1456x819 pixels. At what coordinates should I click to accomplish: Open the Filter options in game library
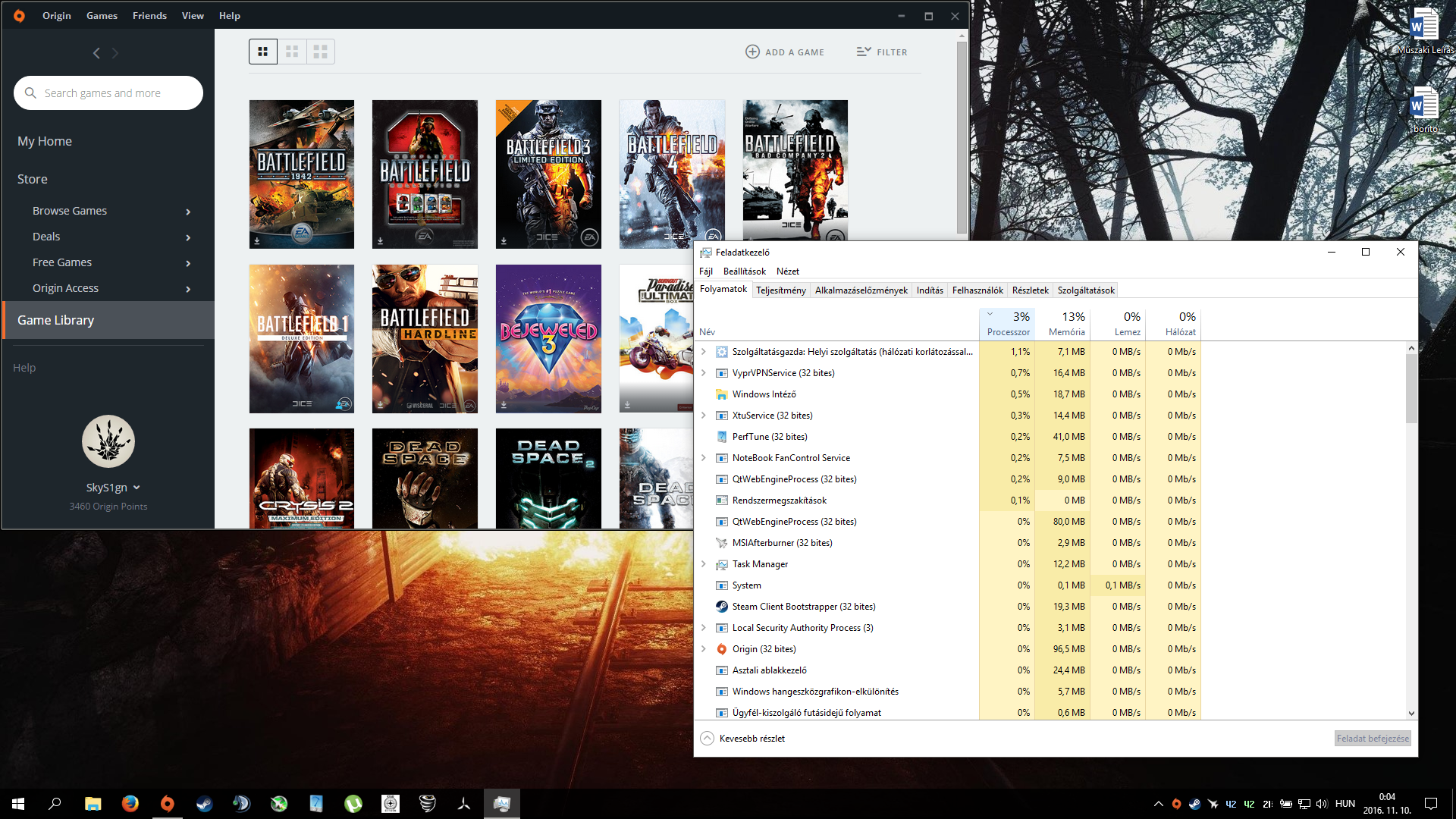pos(882,52)
